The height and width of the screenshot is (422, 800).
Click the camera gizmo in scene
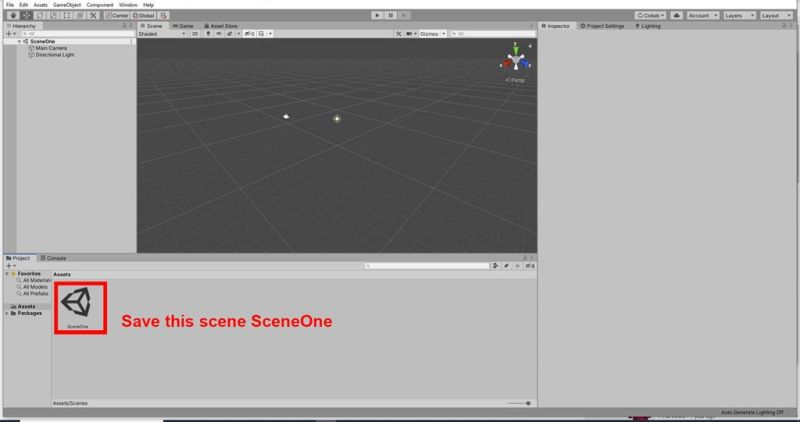click(286, 116)
